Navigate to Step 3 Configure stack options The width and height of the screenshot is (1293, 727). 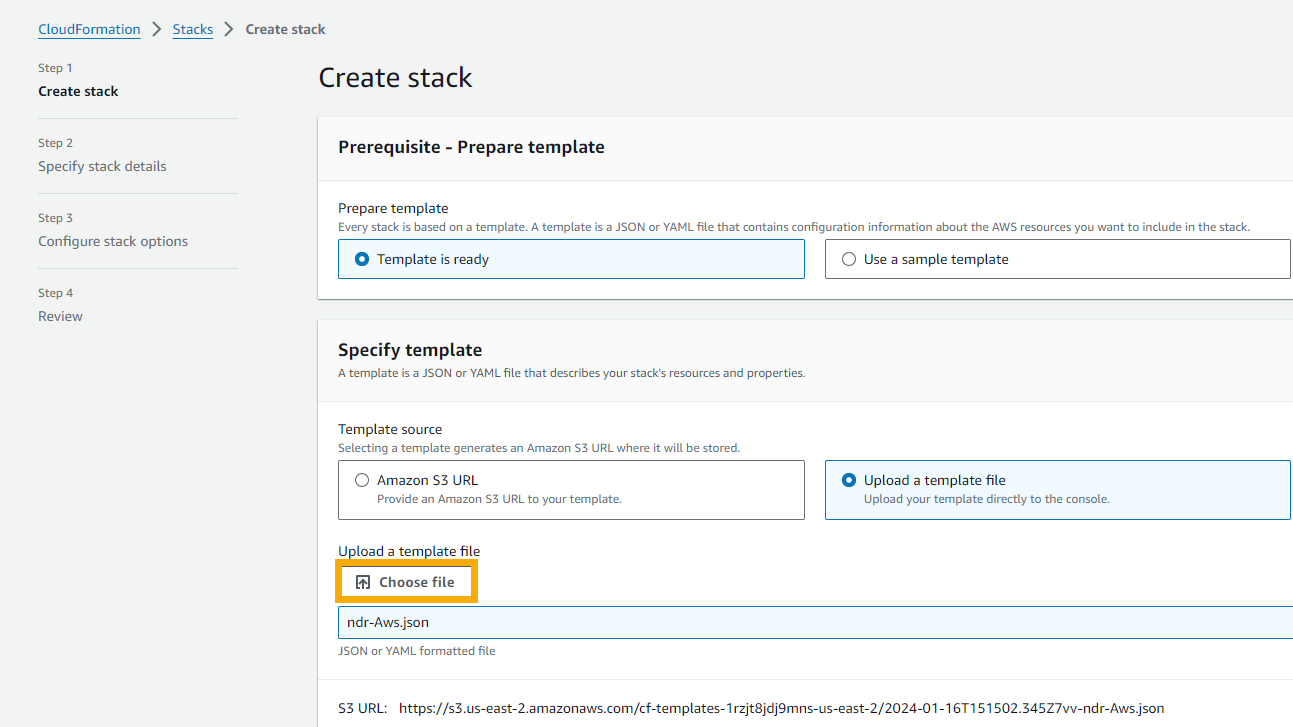113,241
